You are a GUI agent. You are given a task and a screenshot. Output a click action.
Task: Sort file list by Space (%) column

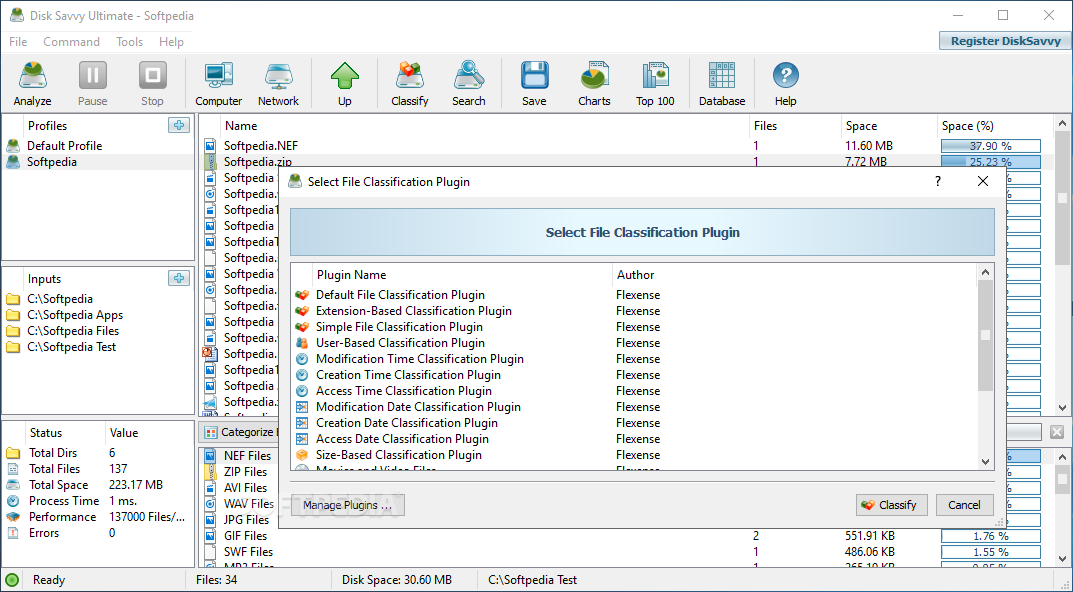994,126
